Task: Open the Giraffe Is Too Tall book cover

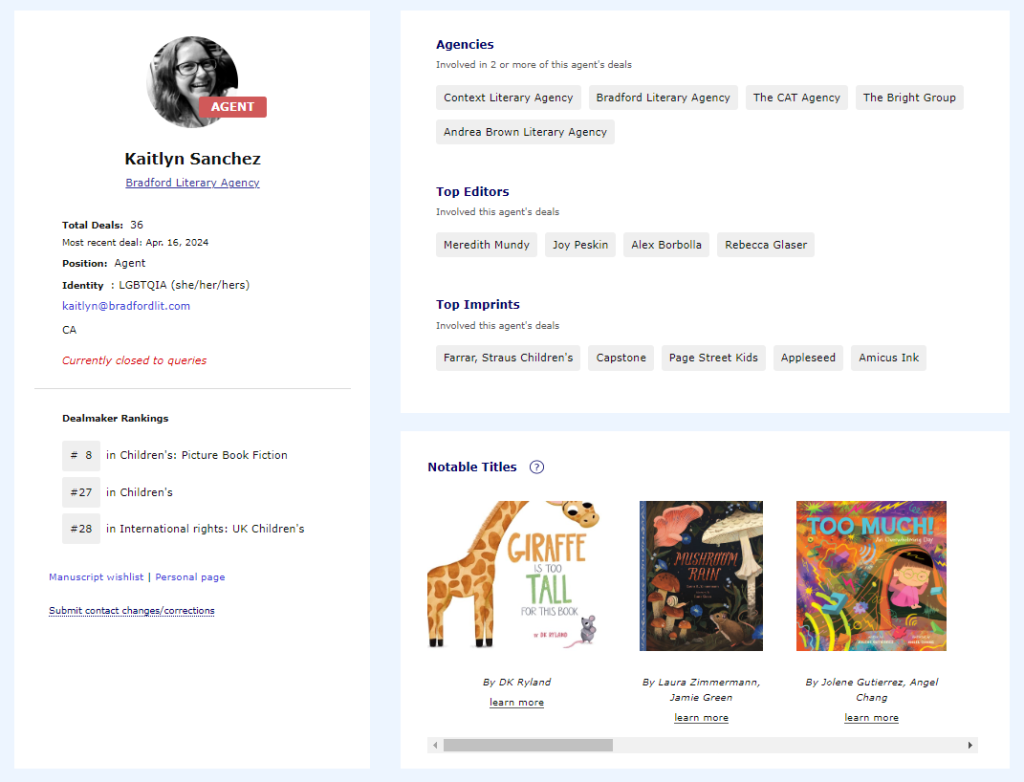Action: tap(516, 575)
